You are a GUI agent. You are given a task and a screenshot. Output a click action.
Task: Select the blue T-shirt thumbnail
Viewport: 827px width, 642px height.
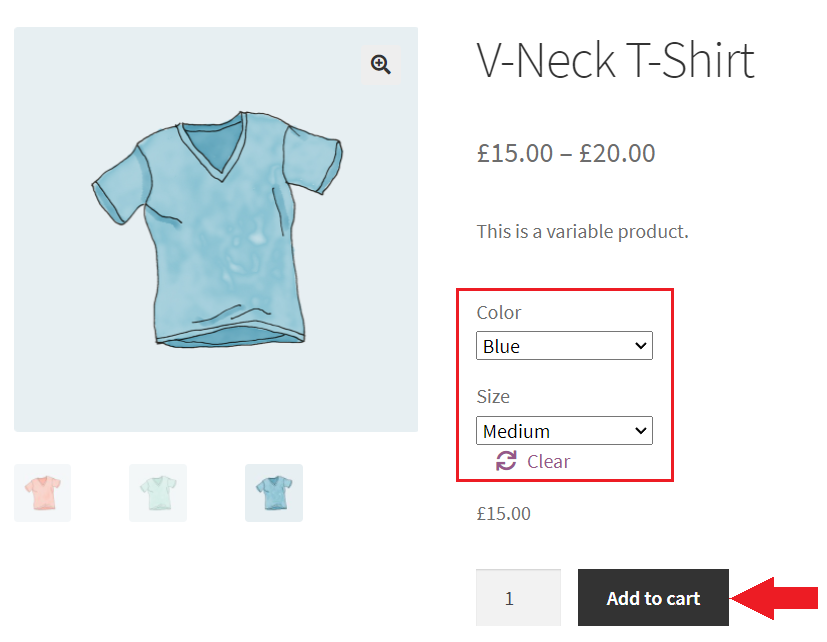tap(273, 492)
